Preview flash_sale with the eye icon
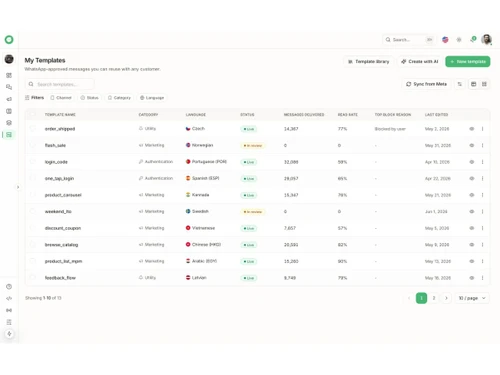This screenshot has height=375, width=500. point(472,145)
